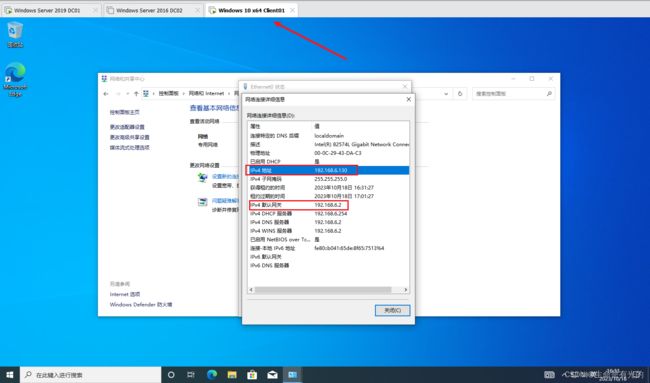This screenshot has width=650, height=383.
Task: Click the 关闭(C) button in details dialog
Action: [392, 310]
